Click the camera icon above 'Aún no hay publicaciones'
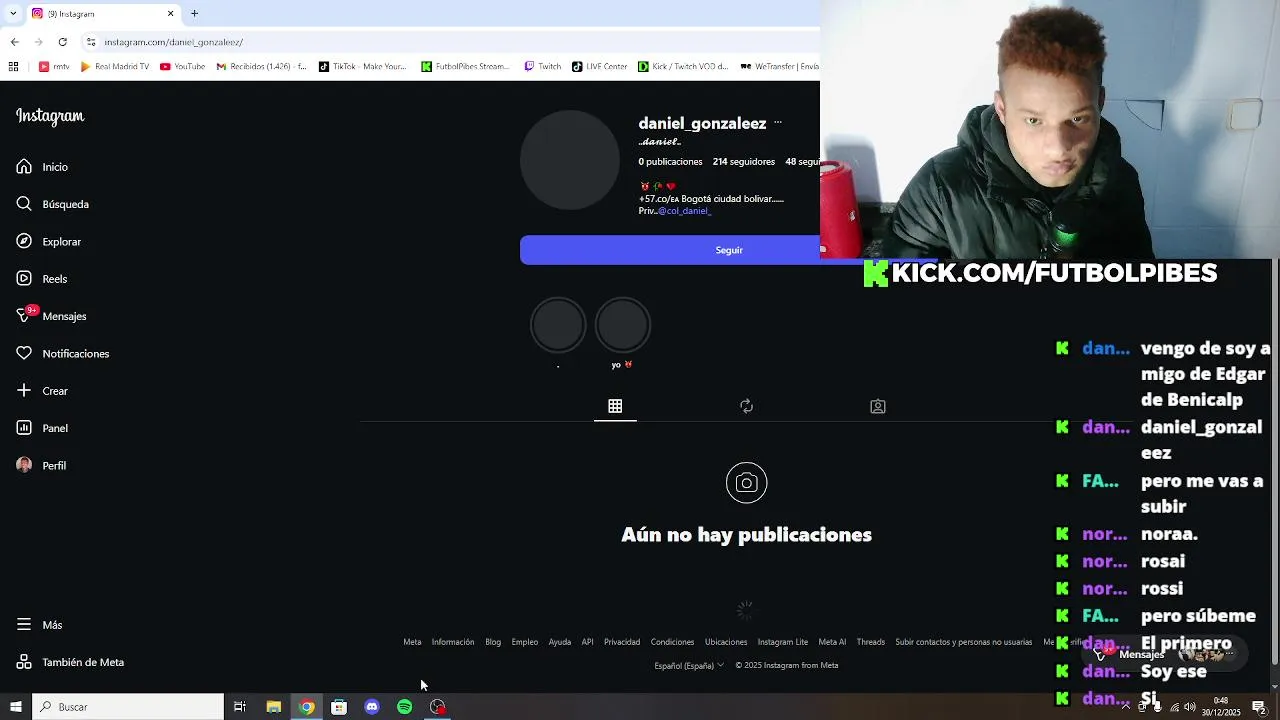Image resolution: width=1280 pixels, height=720 pixels. [x=747, y=483]
